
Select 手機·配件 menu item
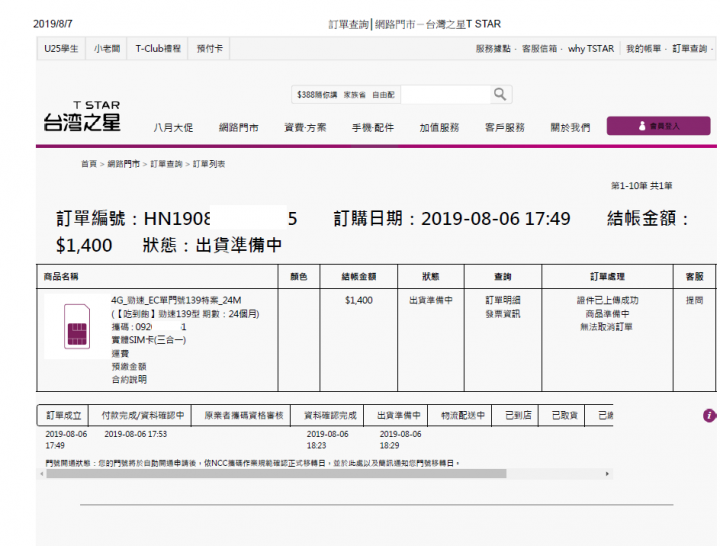pos(373,128)
